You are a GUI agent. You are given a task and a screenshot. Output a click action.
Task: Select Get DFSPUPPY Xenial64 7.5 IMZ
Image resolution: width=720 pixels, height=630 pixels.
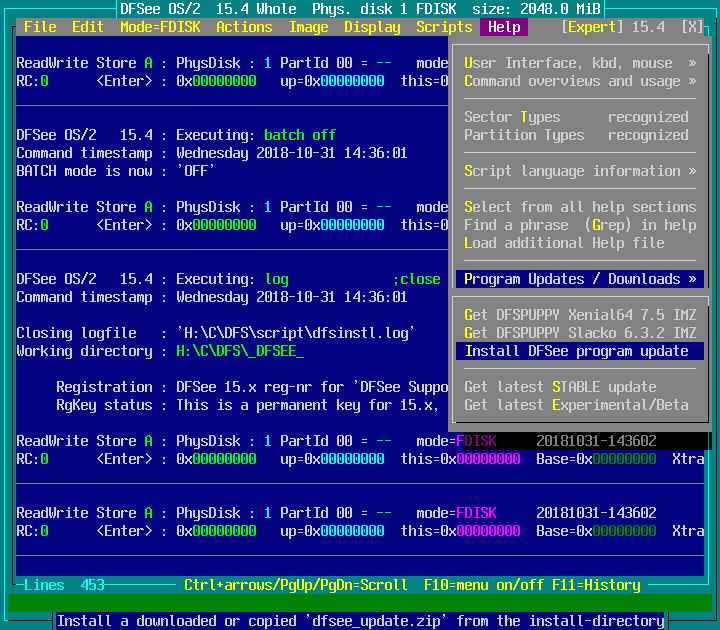point(580,315)
